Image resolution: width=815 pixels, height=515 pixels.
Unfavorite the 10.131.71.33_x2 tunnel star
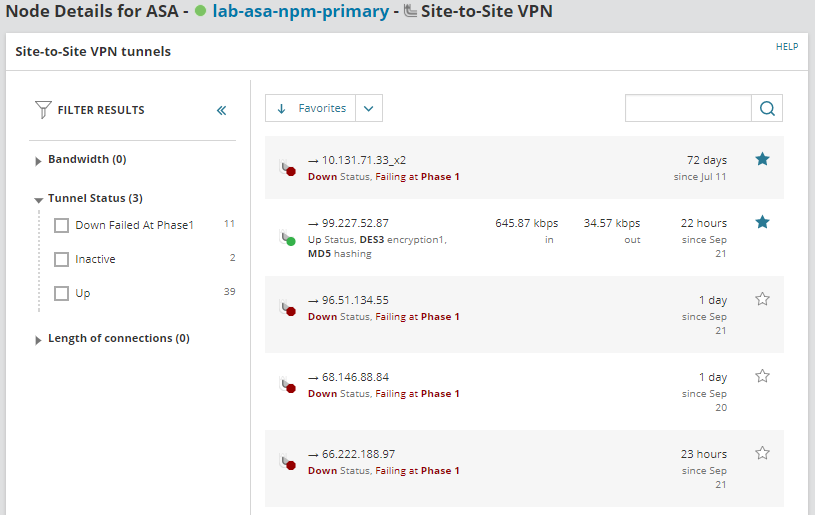762,159
